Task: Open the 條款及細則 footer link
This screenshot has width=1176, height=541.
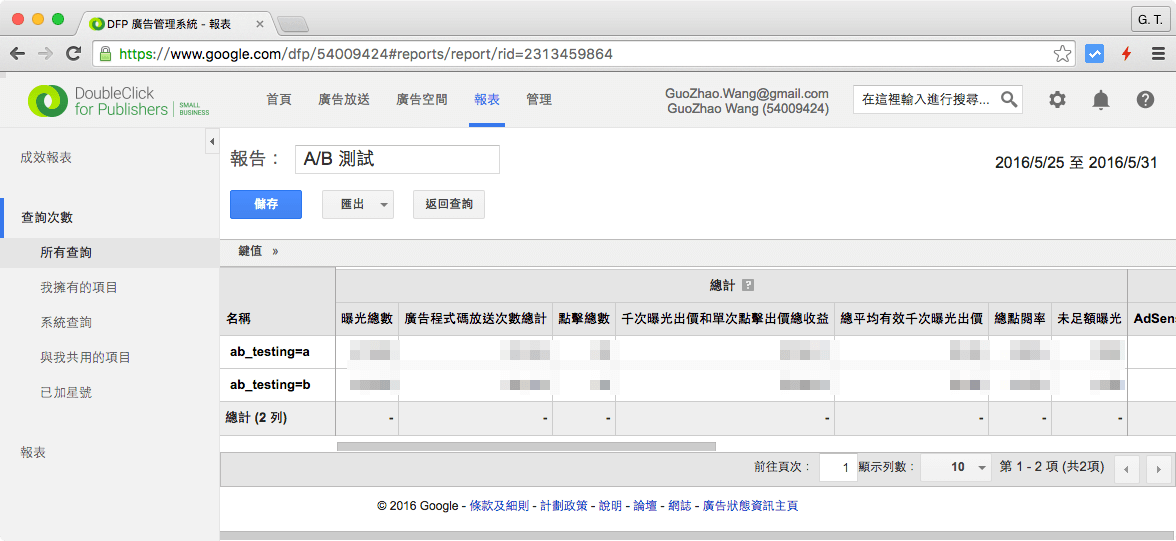Action: (500, 506)
